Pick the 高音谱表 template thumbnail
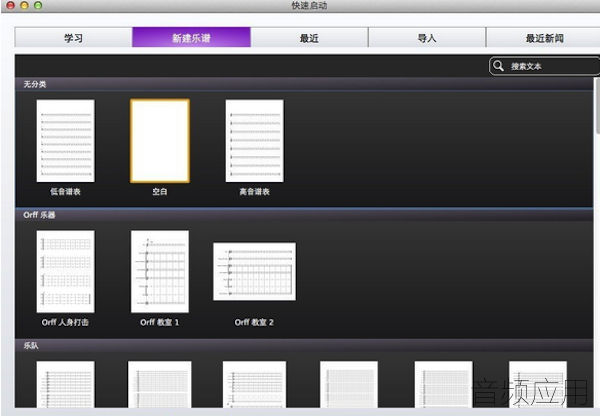 coord(254,141)
